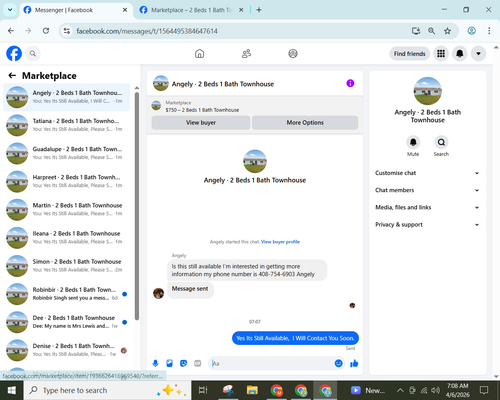The image size is (500, 400).
Task: Click the More Options button
Action: click(305, 122)
